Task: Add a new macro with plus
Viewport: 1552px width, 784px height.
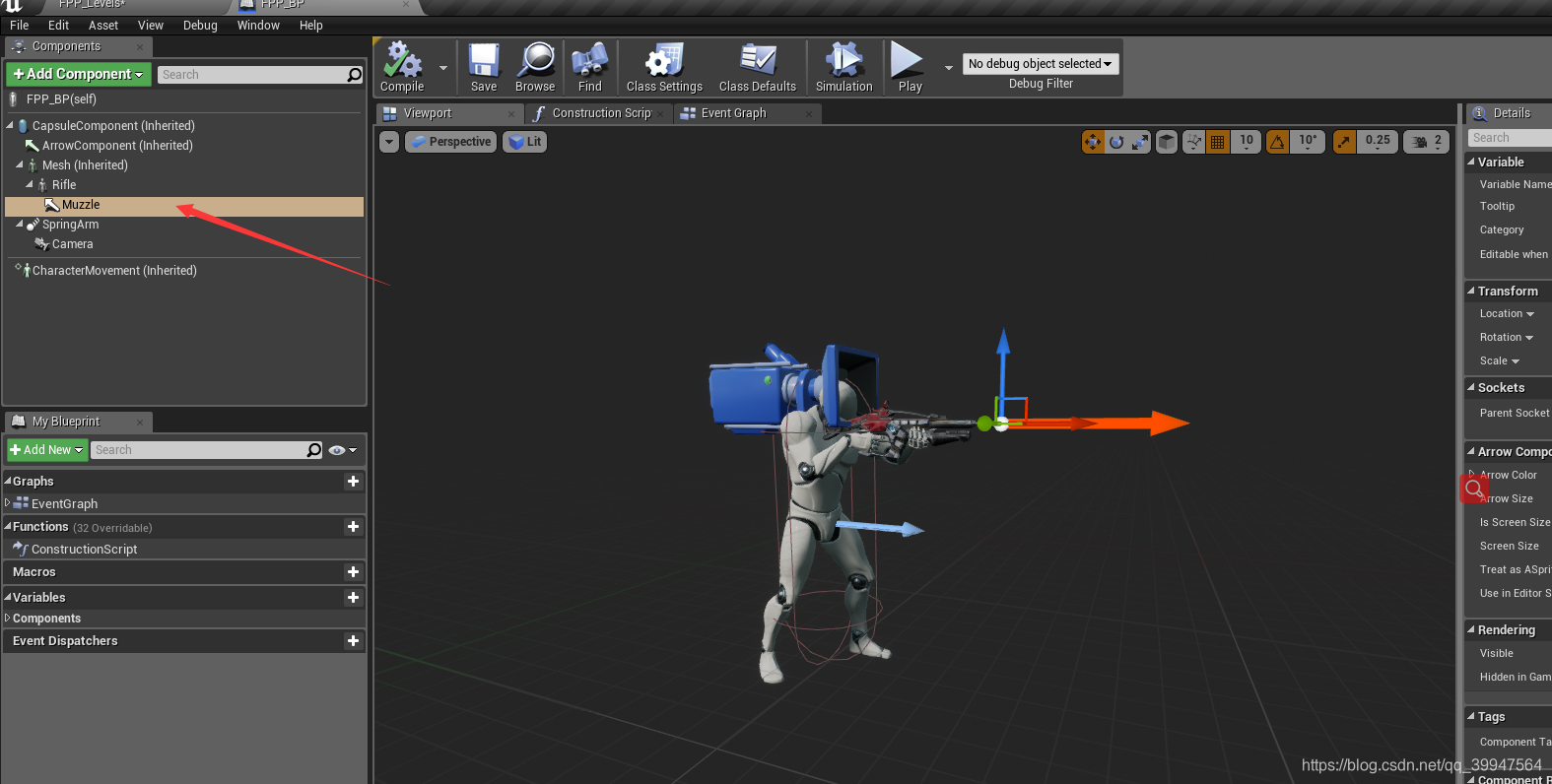Action: click(353, 572)
